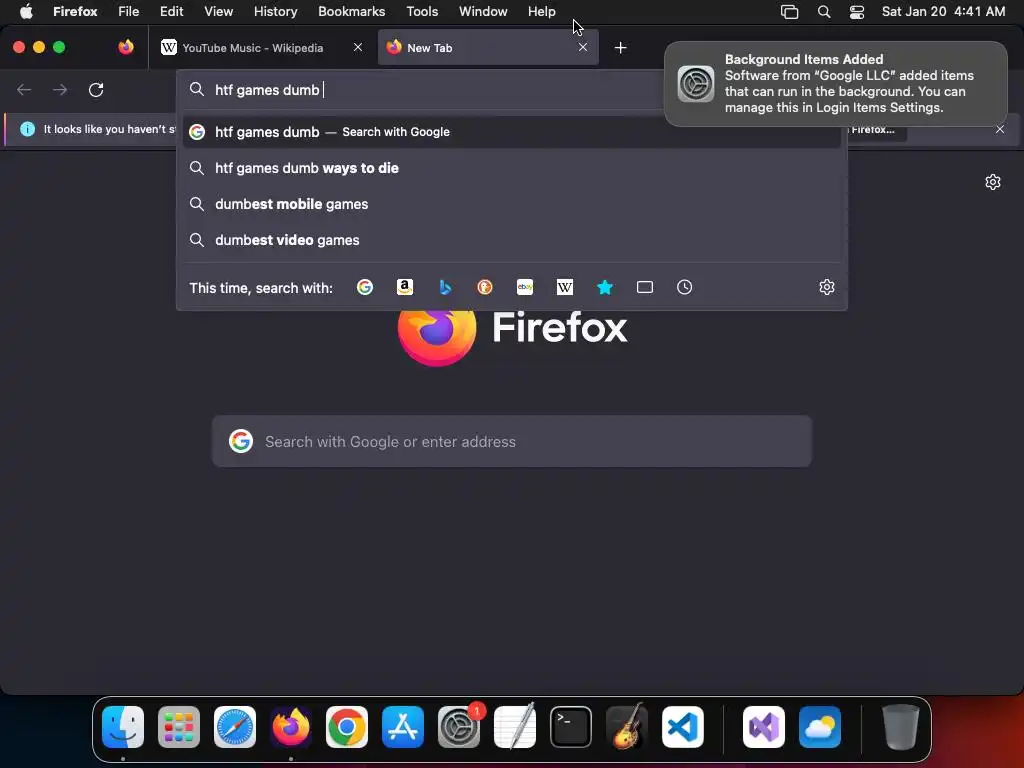Open Spotlight search in menu bar

[824, 12]
